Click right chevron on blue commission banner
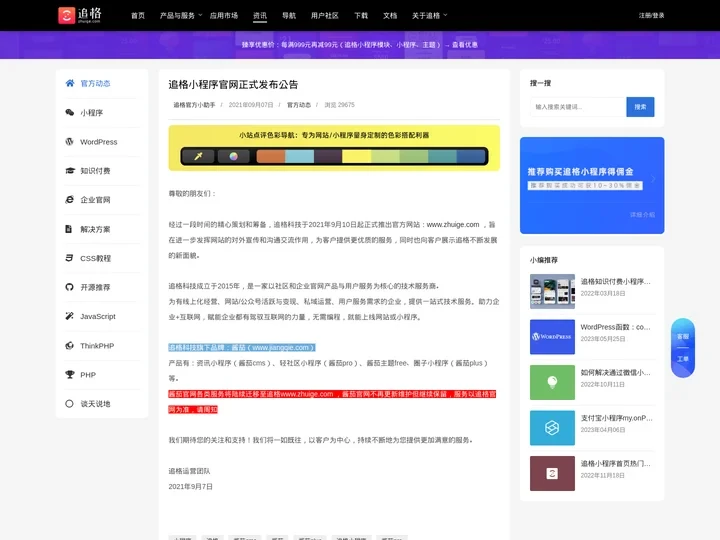Image resolution: width=720 pixels, height=540 pixels. (653, 179)
